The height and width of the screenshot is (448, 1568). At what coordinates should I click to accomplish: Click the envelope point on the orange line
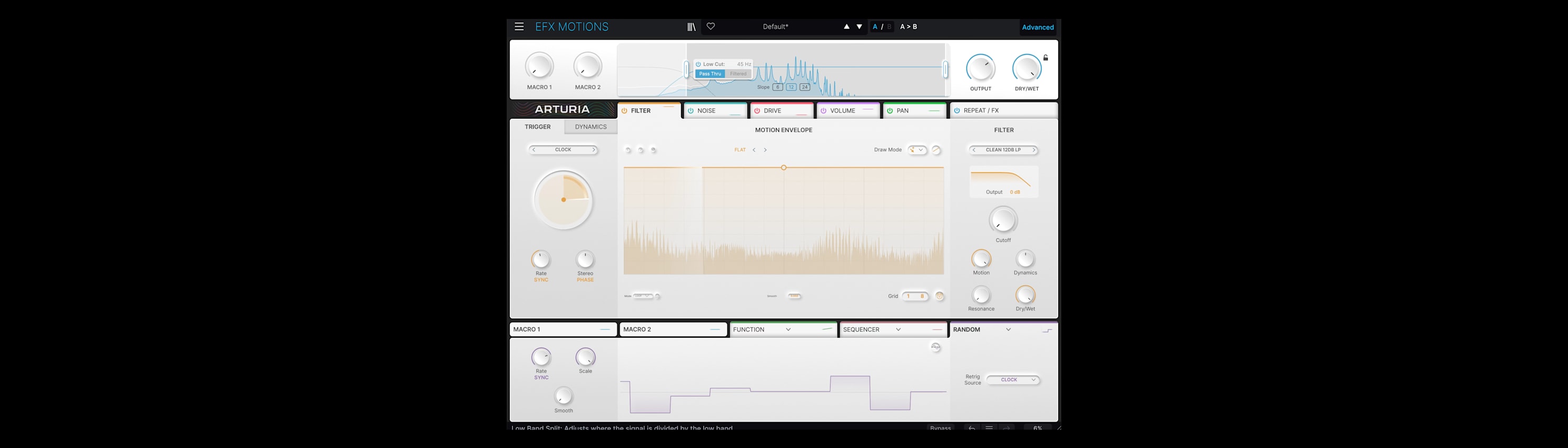783,168
